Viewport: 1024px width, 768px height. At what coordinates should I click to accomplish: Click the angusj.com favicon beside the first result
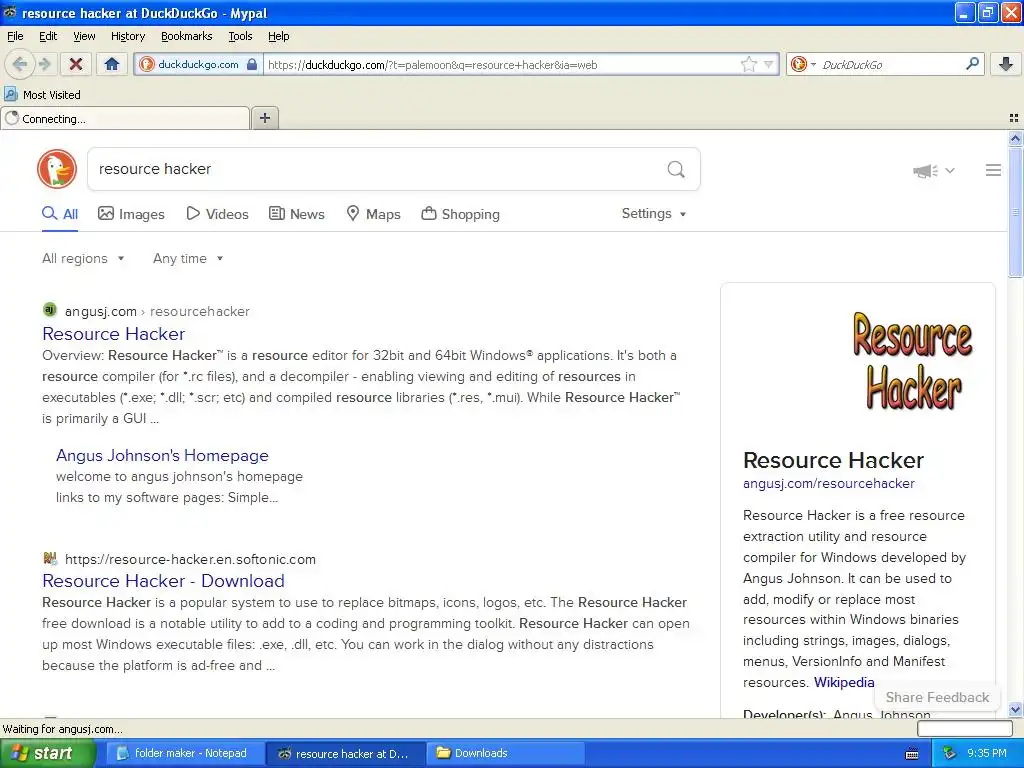pyautogui.click(x=50, y=310)
